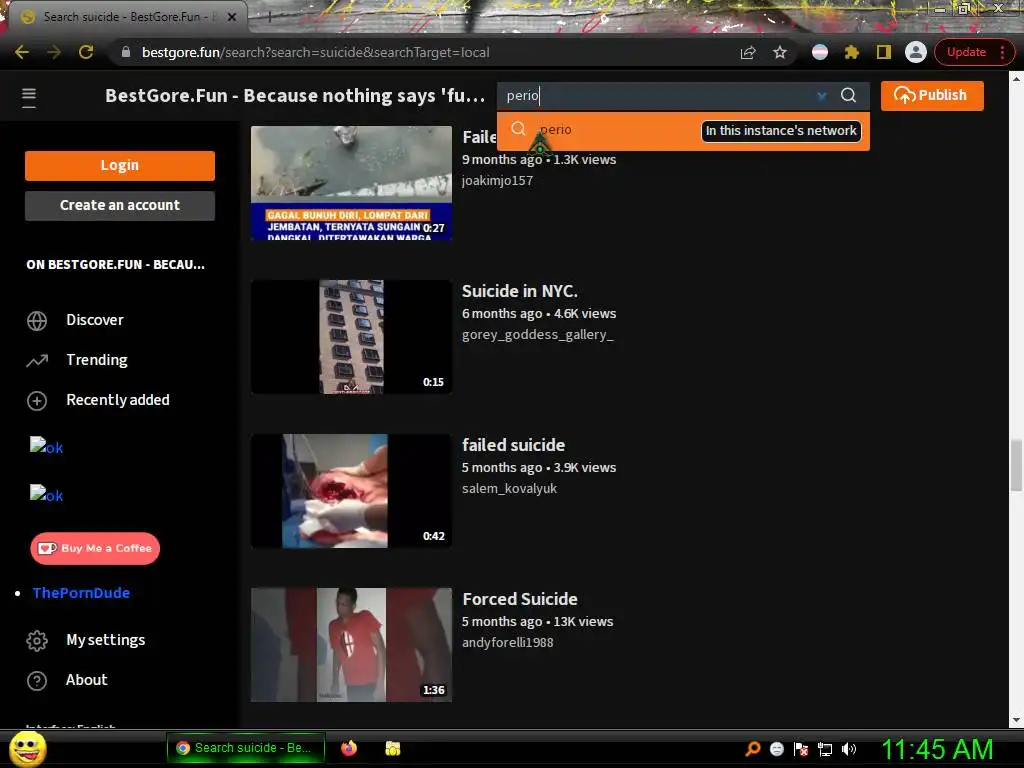Reload the page with the refresh icon
Screen dimensions: 1024x768
[x=86, y=52]
